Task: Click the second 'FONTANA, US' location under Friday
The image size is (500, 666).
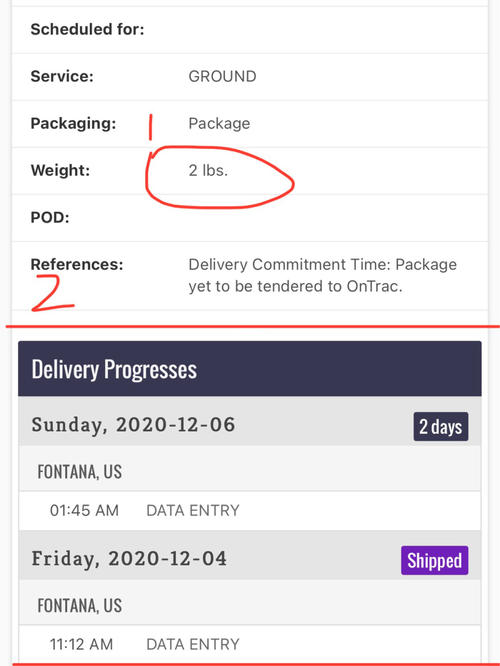Action: click(79, 606)
